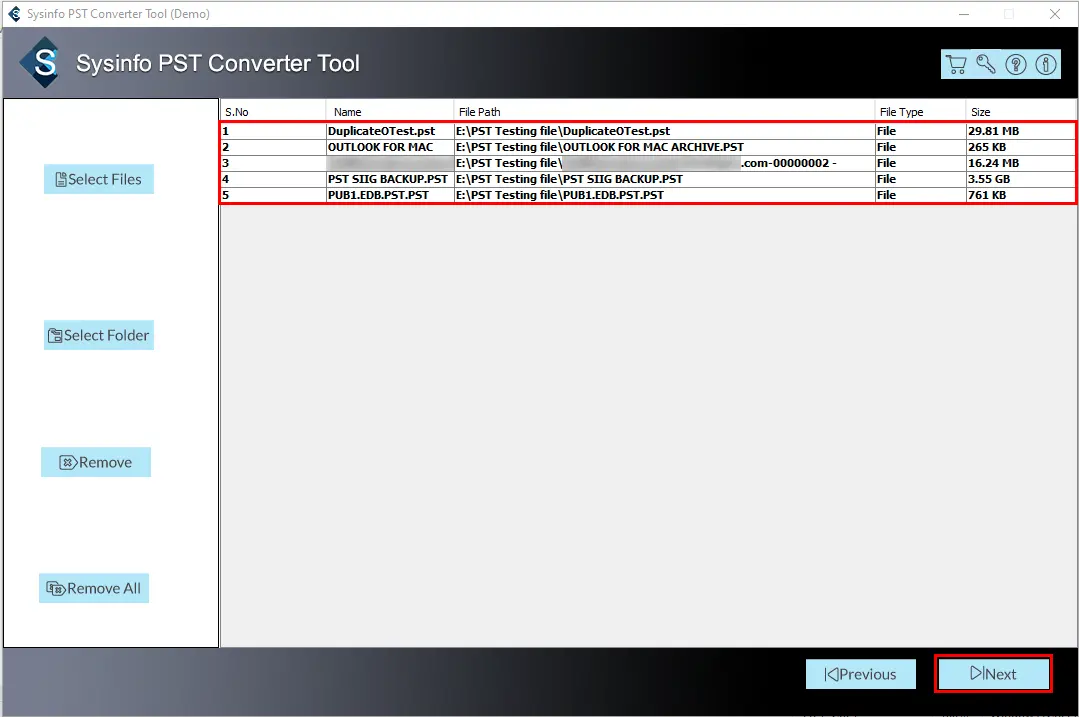Select the OUTLOOK FOR MAC row

coord(380,147)
